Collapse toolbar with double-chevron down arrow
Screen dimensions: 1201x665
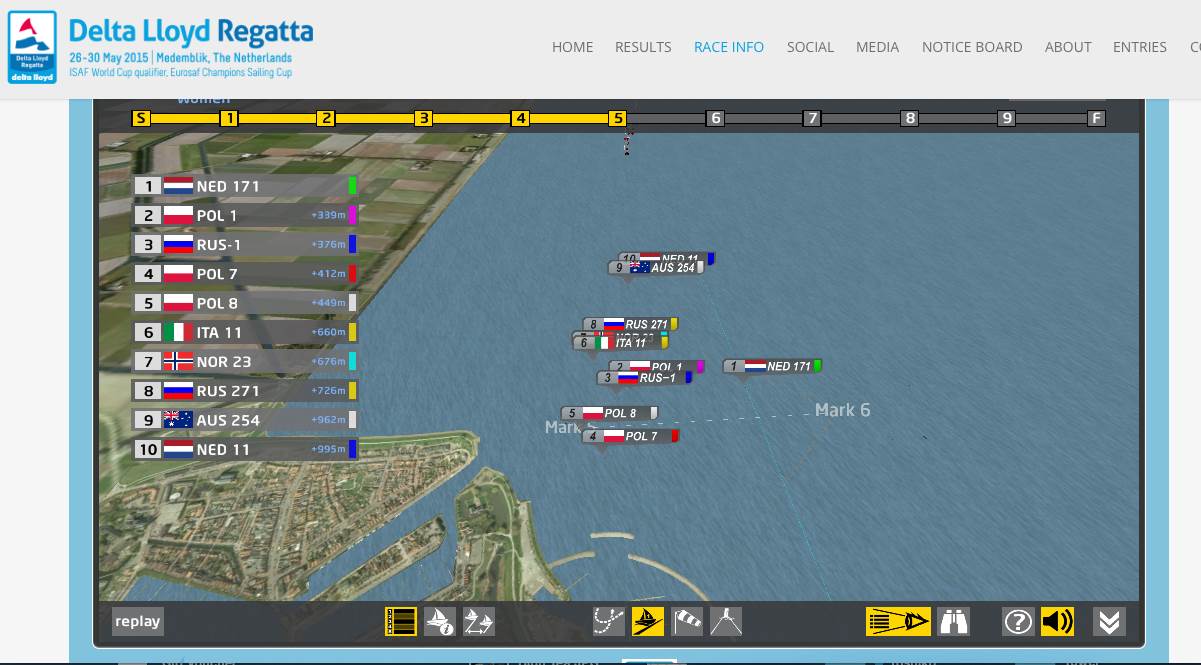tap(1109, 621)
